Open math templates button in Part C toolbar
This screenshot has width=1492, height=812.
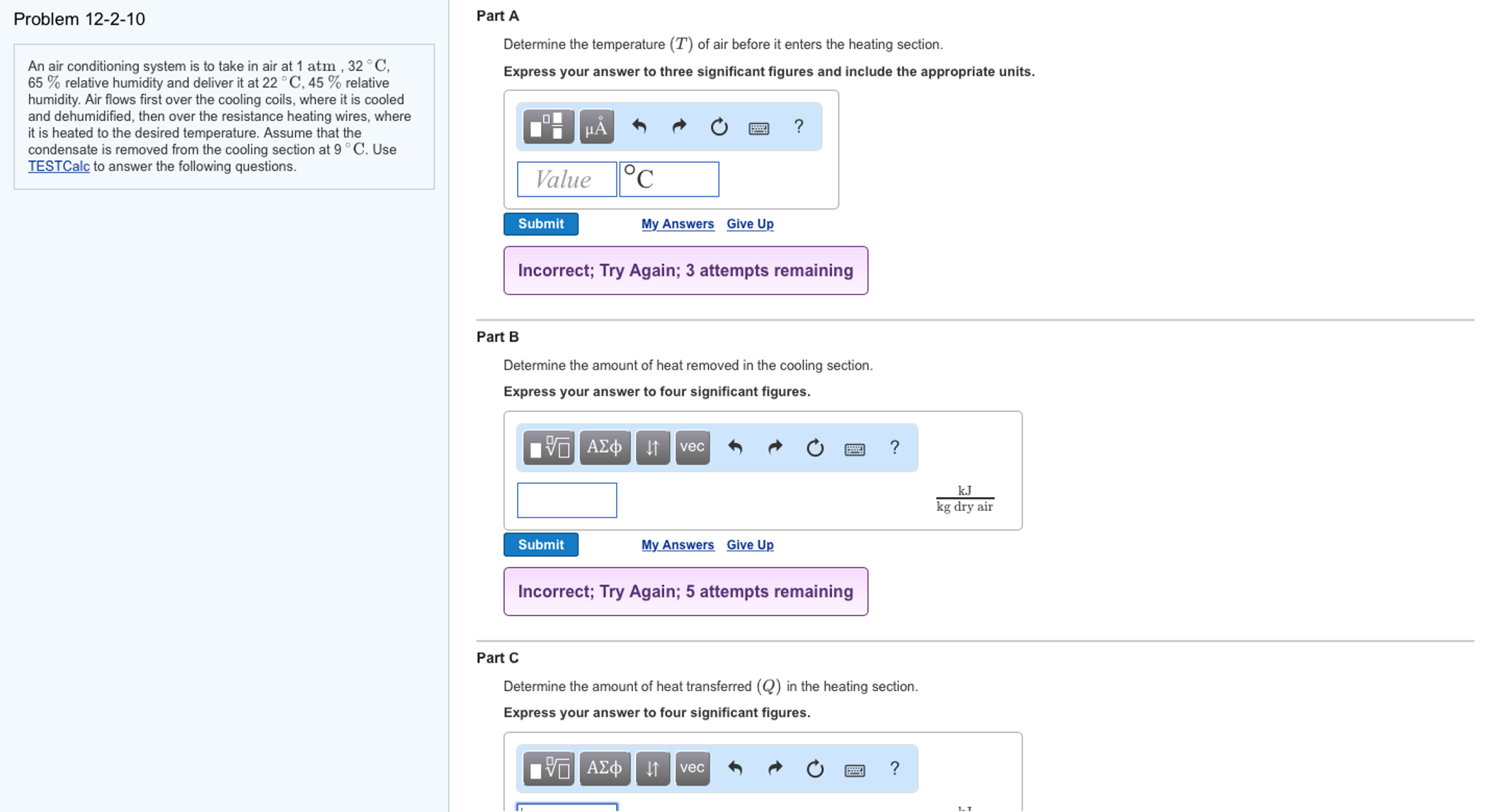[548, 768]
